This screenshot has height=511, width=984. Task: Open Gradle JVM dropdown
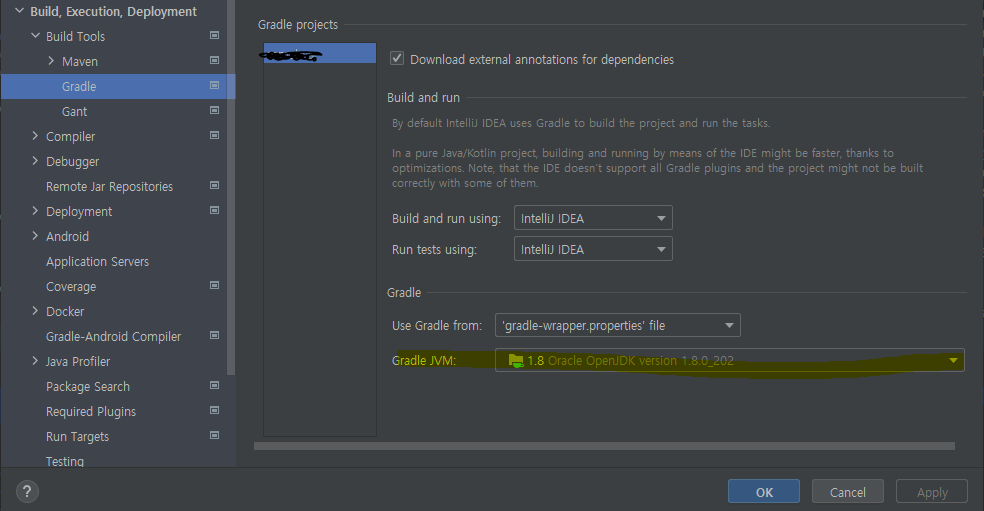tap(729, 360)
